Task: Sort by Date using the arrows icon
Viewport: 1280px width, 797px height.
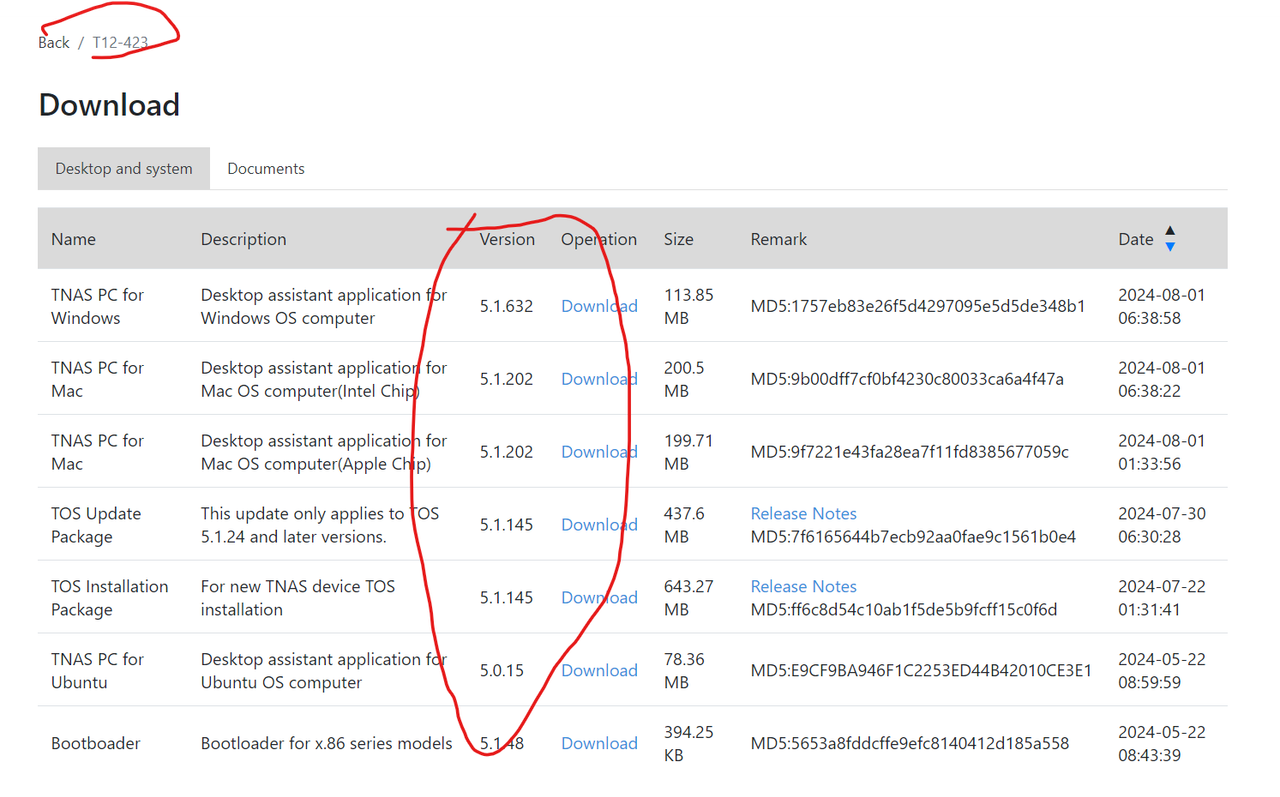Action: [1170, 239]
